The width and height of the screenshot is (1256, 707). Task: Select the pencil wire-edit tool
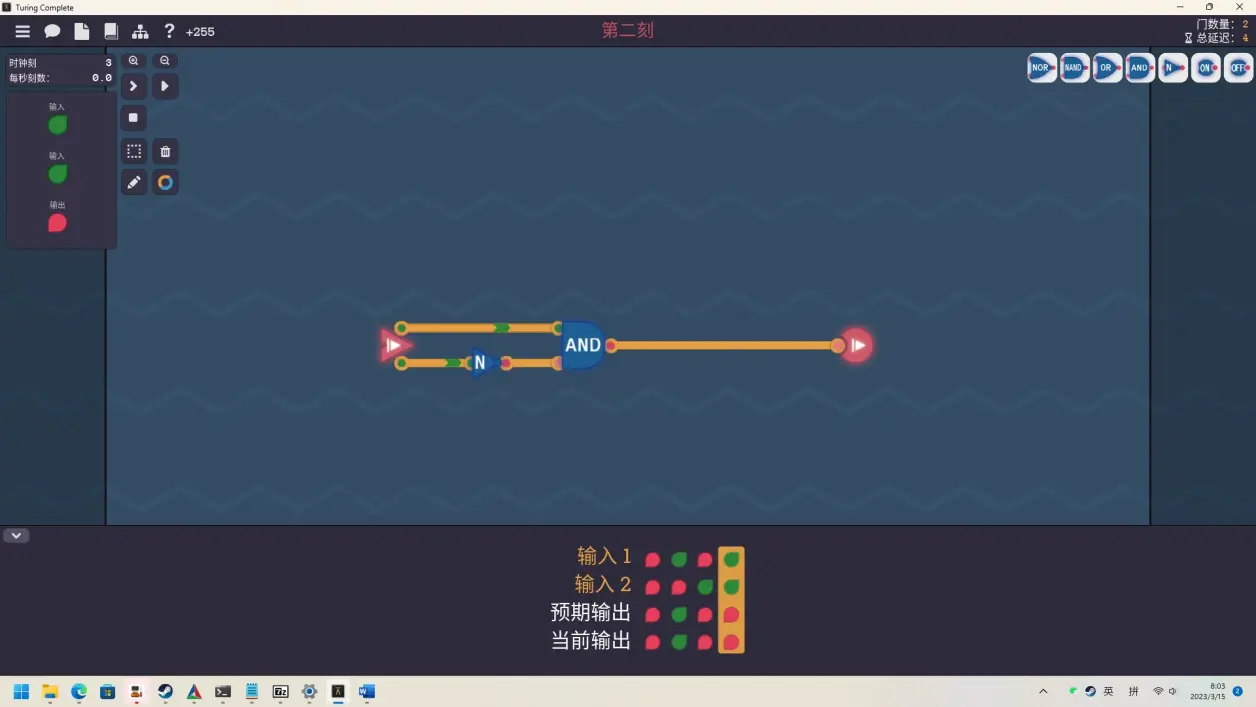tap(133, 182)
